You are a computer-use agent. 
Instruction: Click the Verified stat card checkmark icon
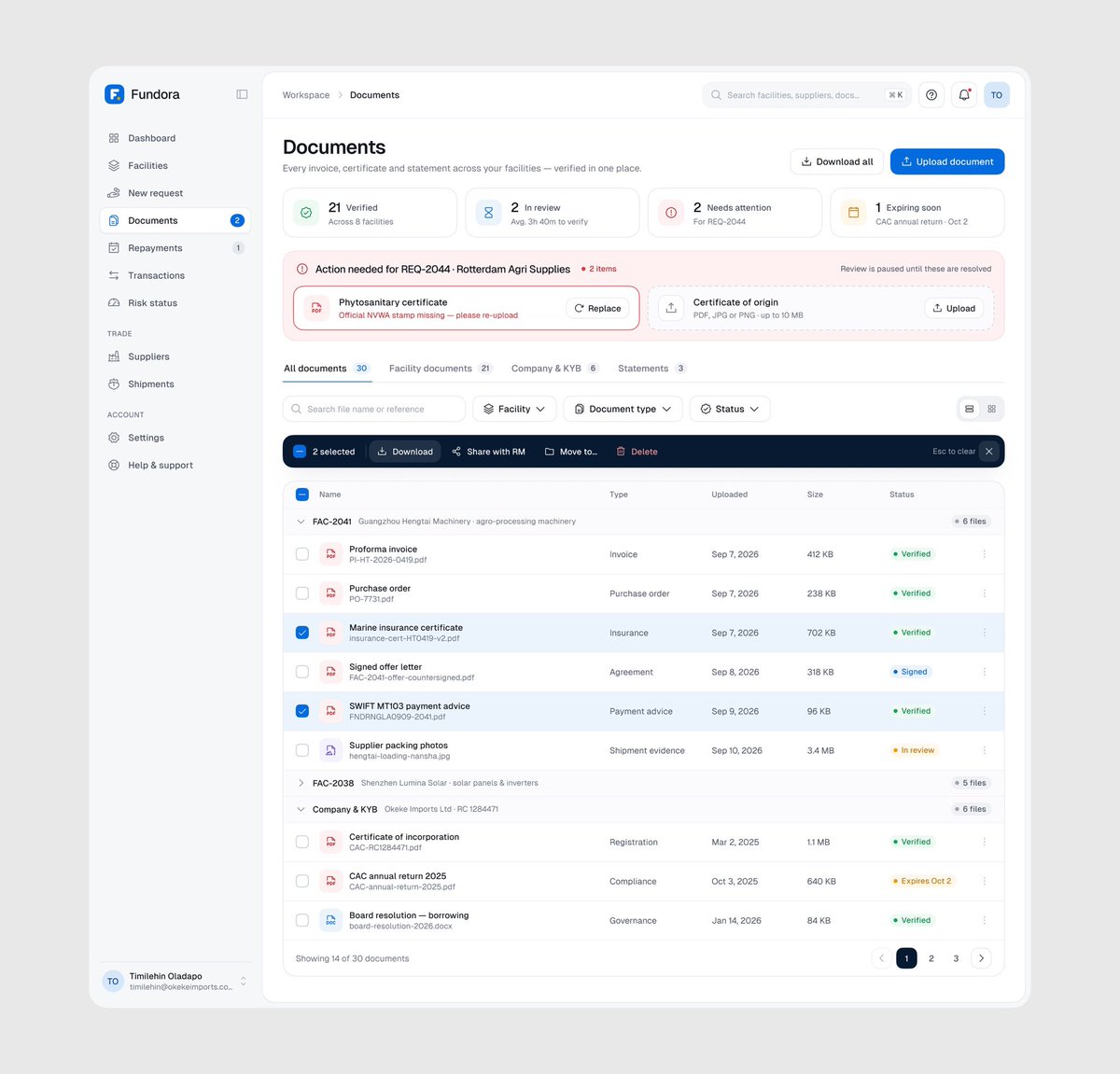(306, 213)
